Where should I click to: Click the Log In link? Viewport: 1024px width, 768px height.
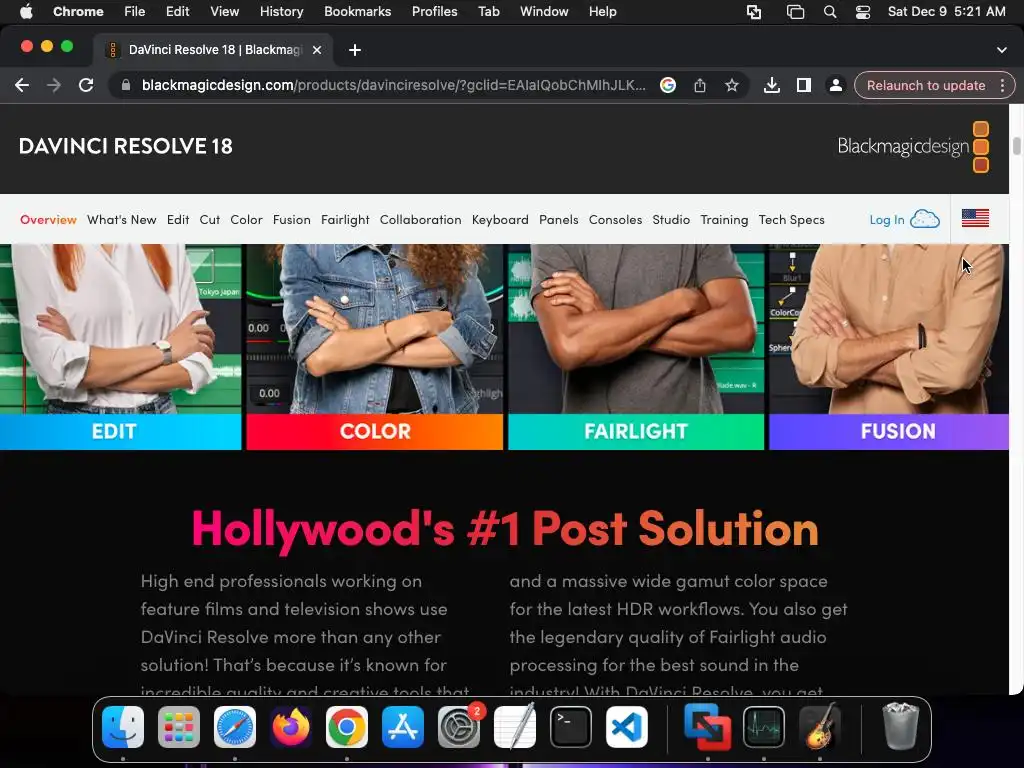pos(886,220)
